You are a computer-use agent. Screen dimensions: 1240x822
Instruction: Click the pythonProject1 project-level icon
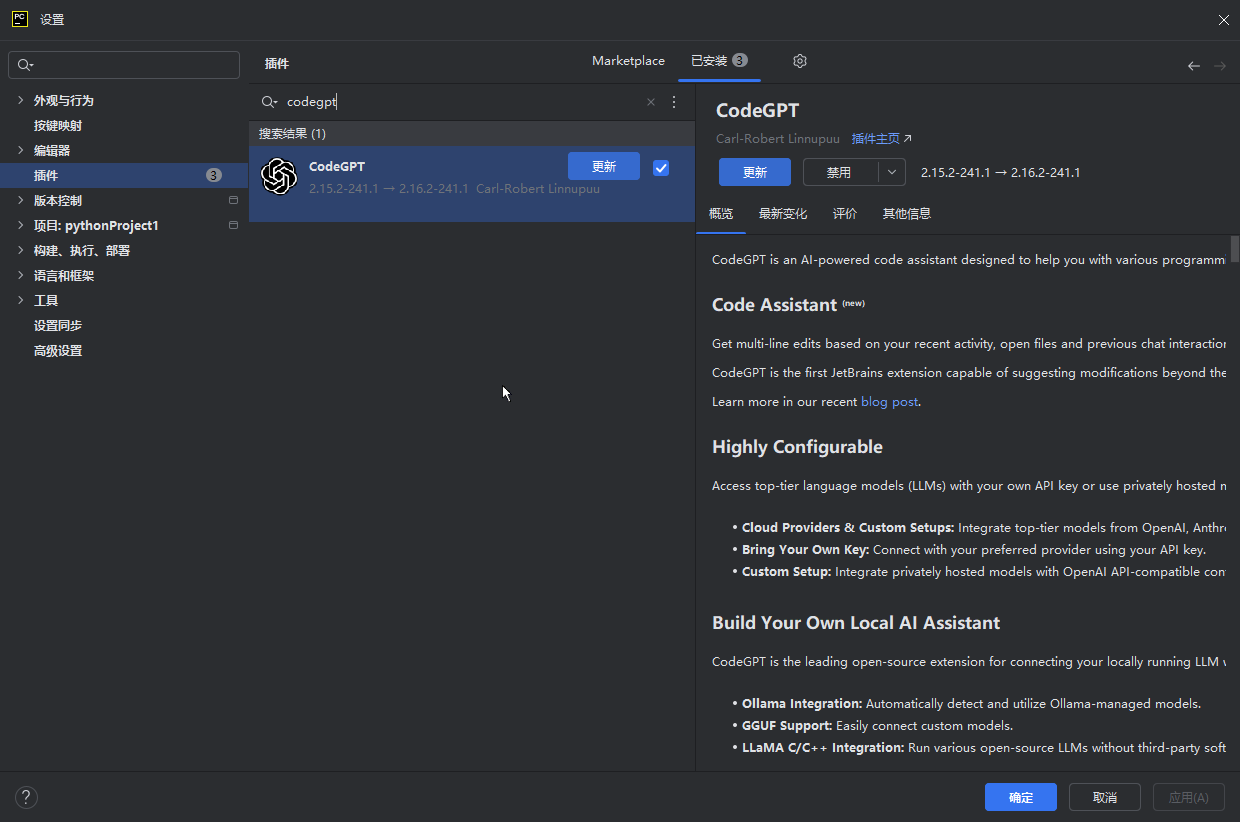pos(233,225)
